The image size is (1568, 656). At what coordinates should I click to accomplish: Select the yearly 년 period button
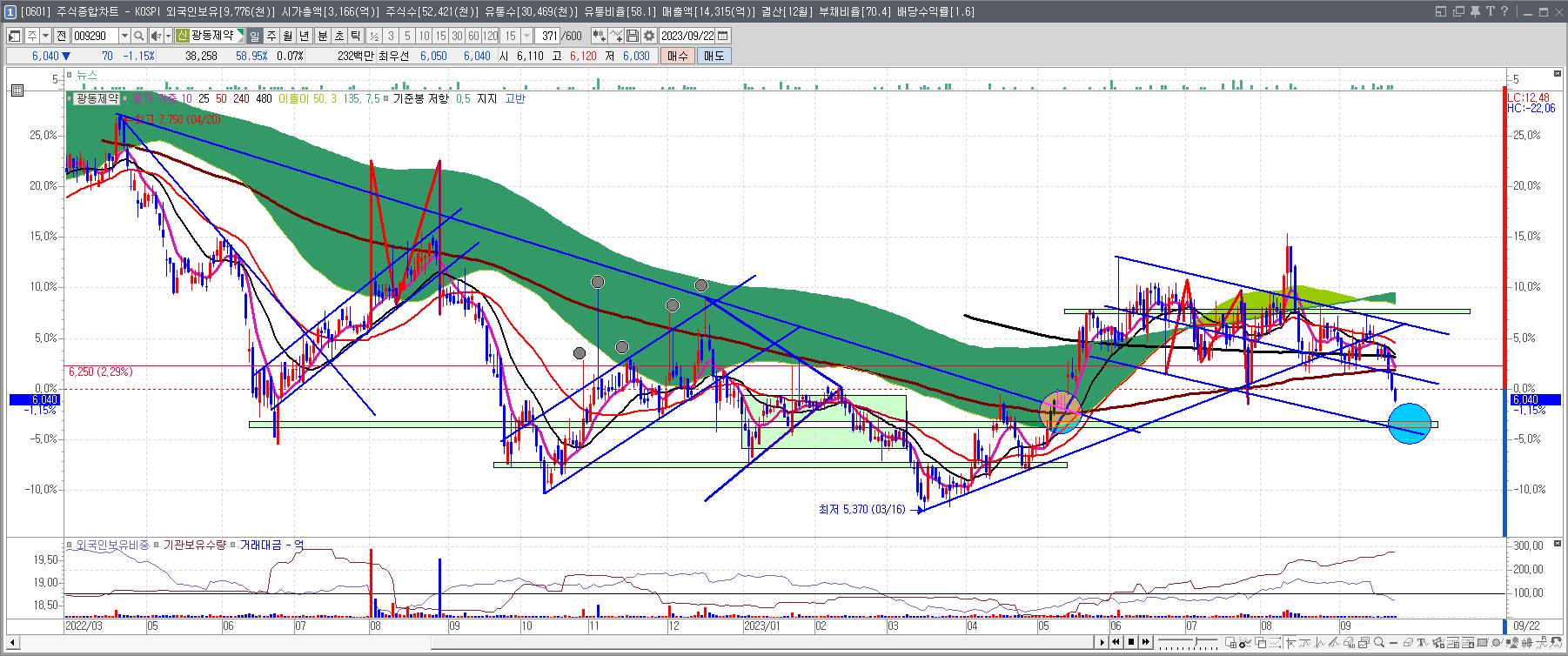click(305, 36)
